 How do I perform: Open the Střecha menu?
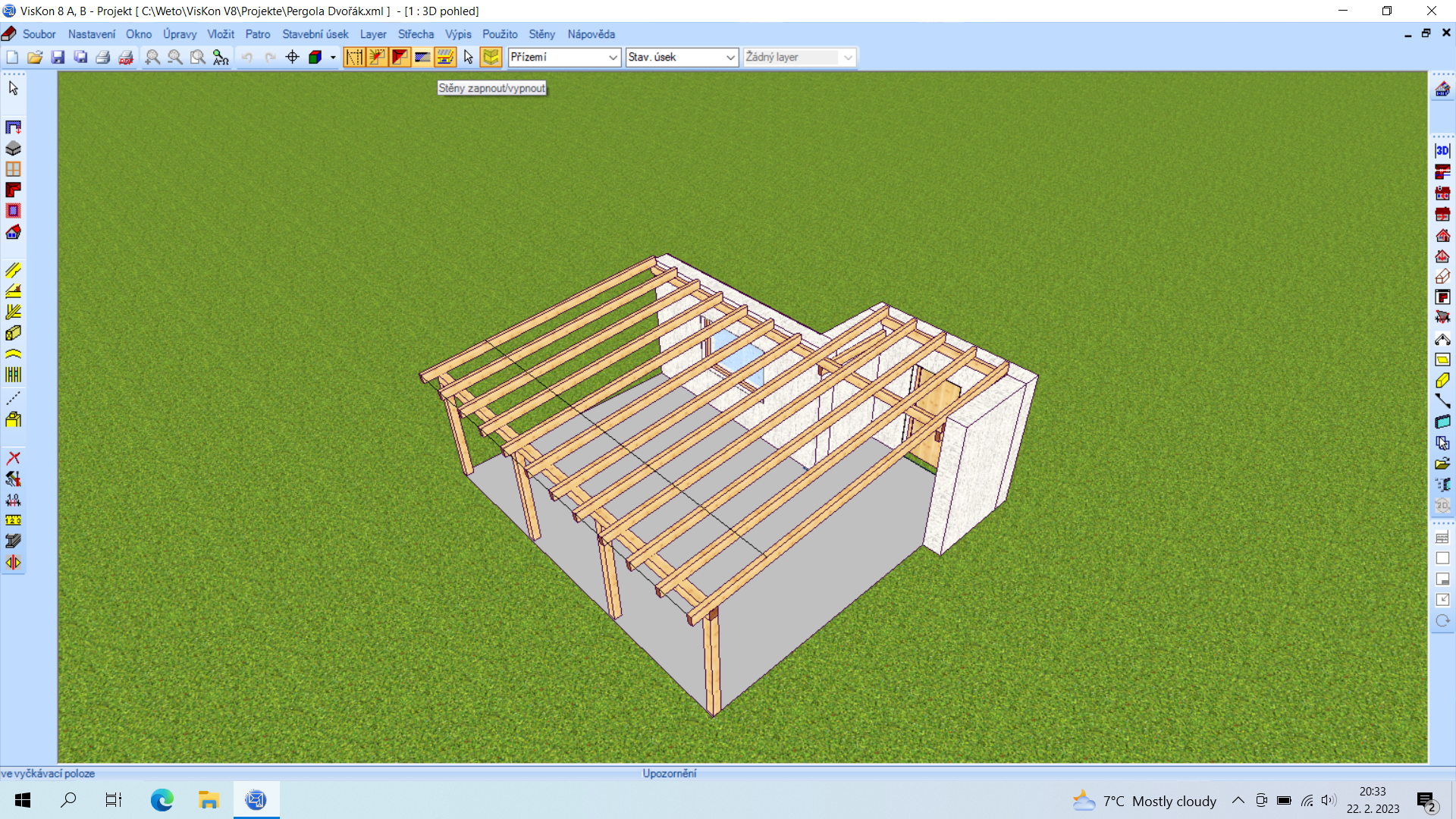click(x=416, y=34)
